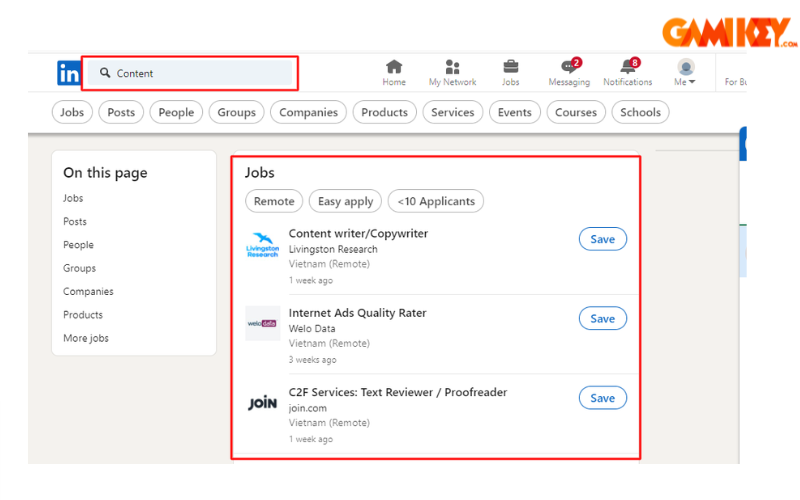Click the LinkedIn logo icon

(69, 73)
